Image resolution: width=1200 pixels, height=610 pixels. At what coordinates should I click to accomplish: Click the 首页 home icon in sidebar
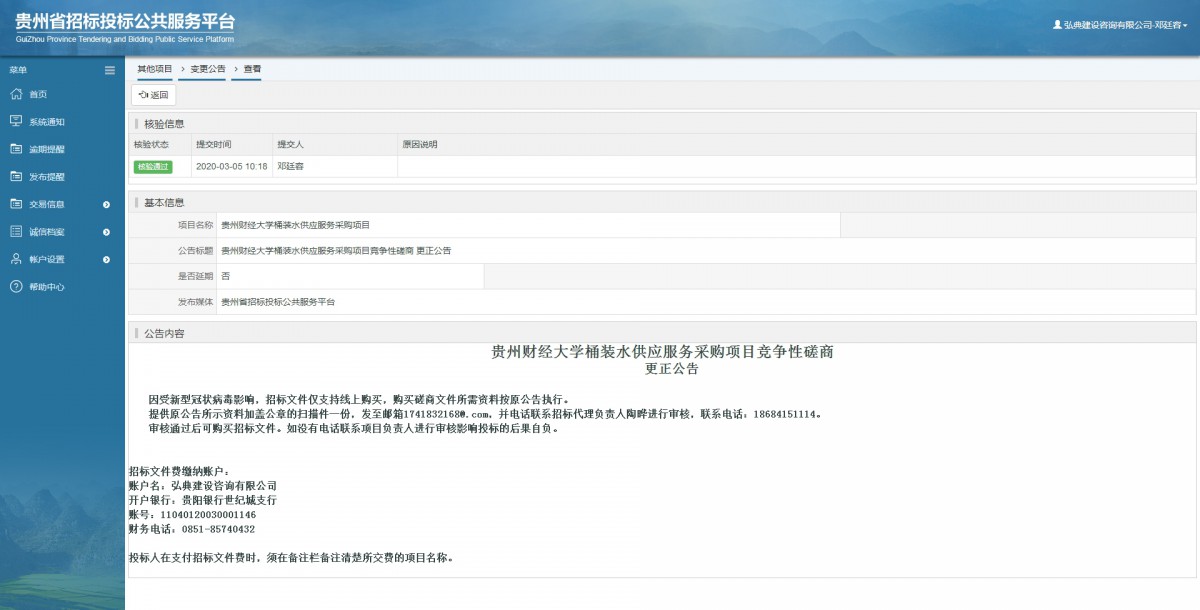point(15,94)
